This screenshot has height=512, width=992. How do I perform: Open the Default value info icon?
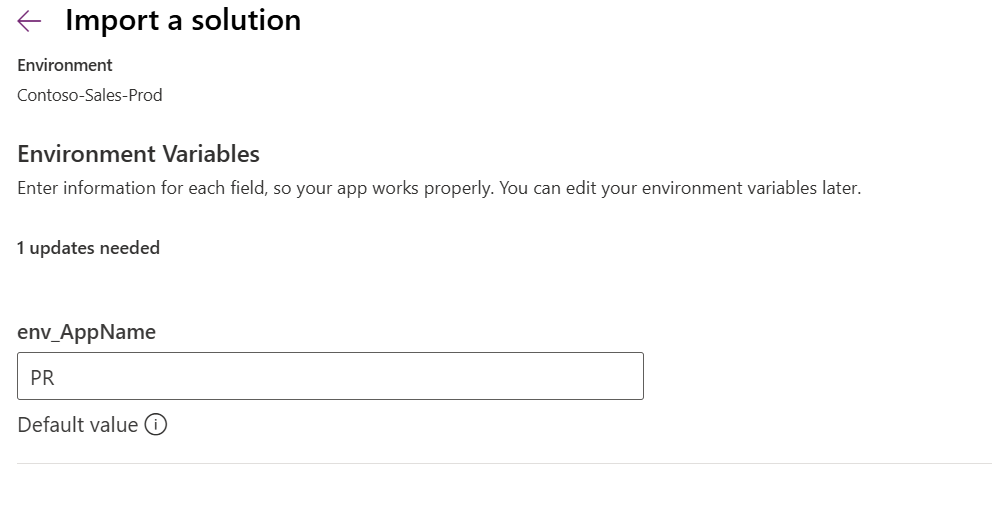pos(156,425)
